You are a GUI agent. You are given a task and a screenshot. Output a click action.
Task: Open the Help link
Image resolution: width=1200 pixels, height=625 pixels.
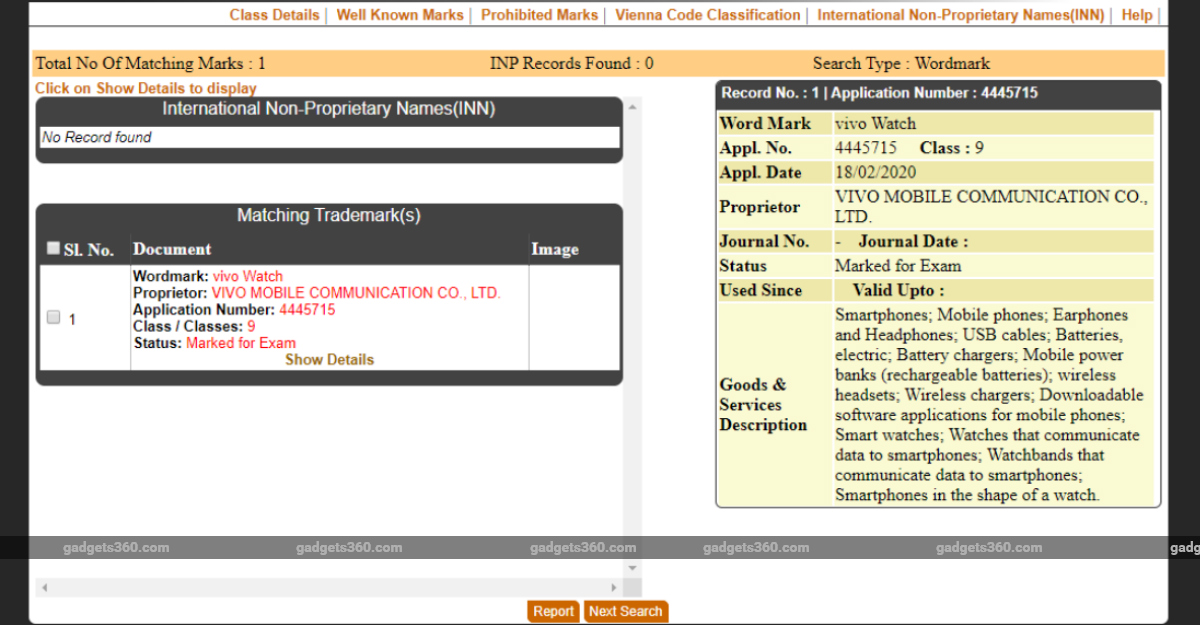tap(1136, 15)
